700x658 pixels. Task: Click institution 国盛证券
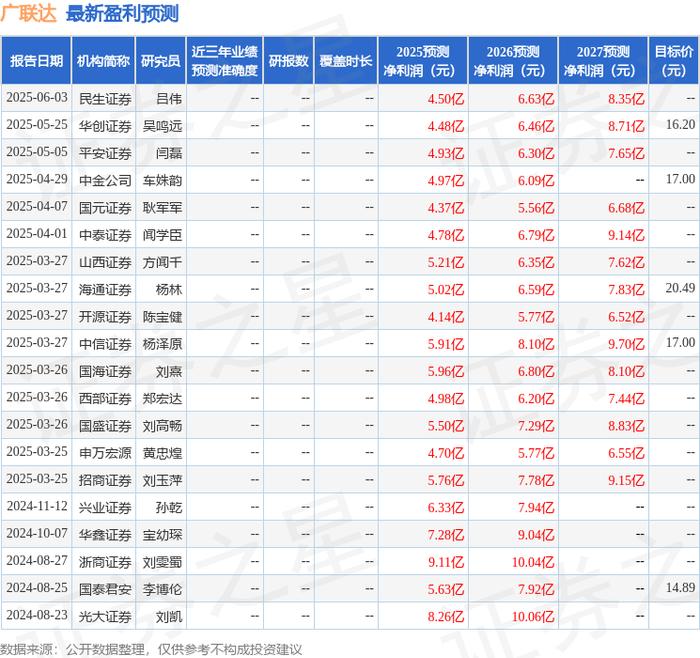(x=105, y=425)
